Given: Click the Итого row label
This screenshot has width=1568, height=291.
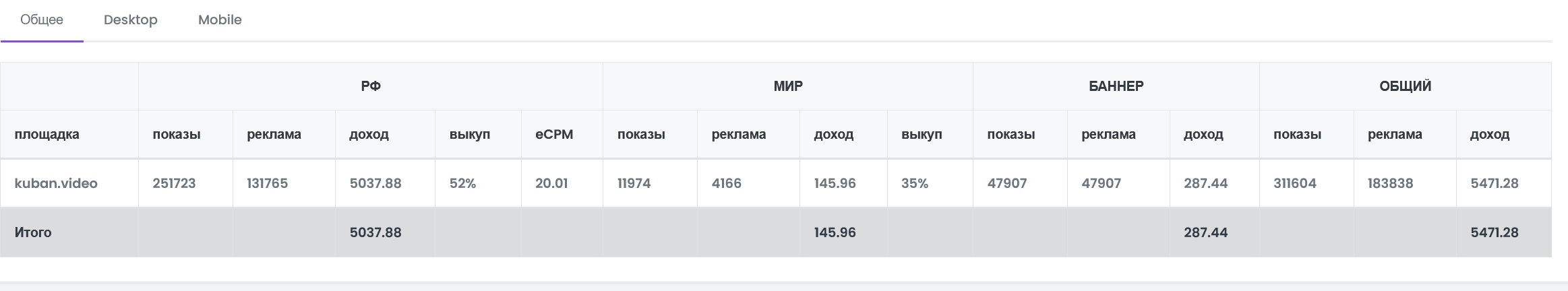Looking at the screenshot, I should pos(33,232).
